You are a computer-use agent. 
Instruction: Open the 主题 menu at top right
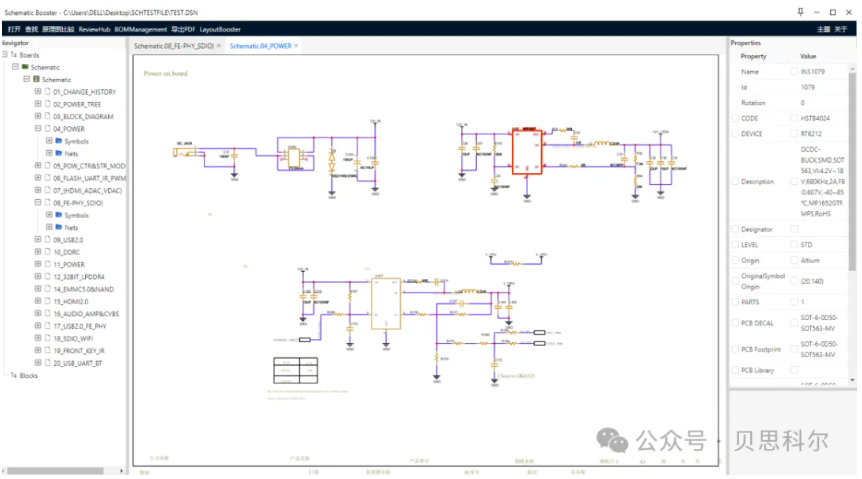click(824, 29)
